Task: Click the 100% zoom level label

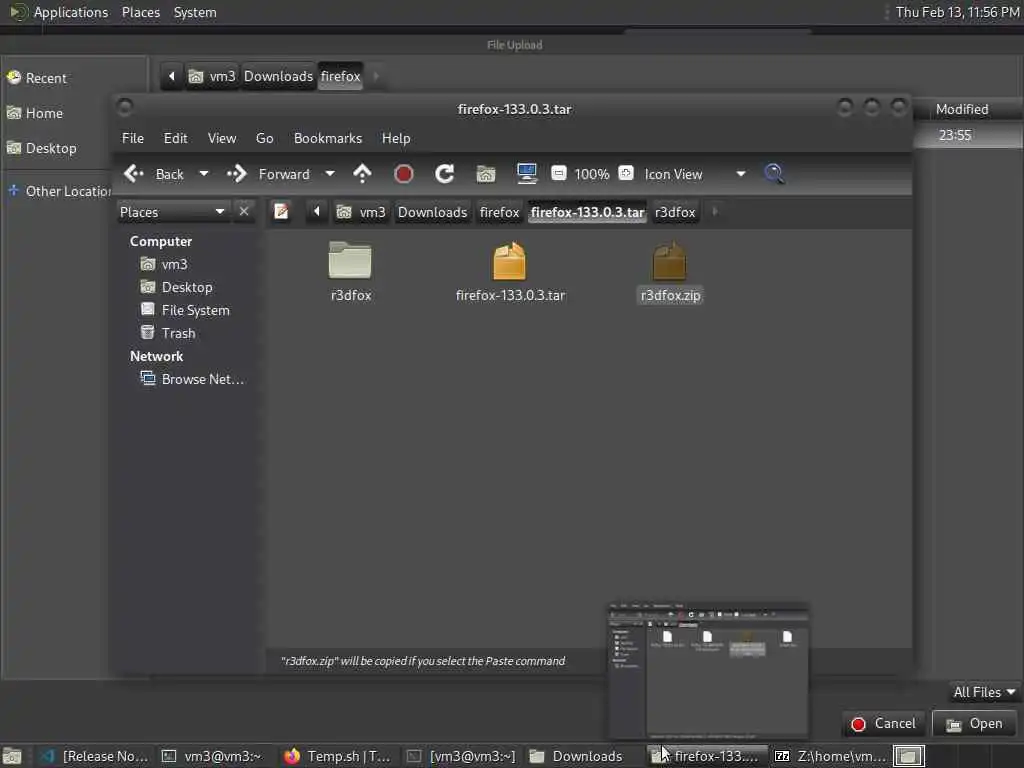Action: [x=592, y=174]
